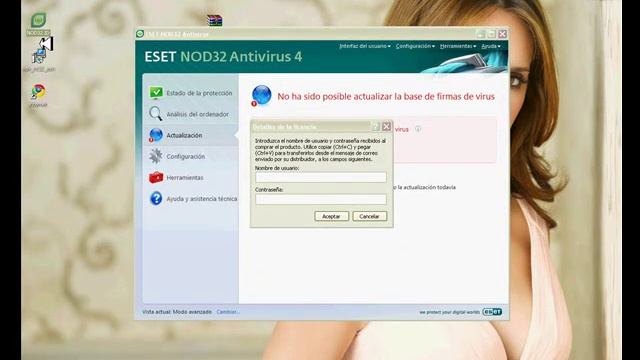This screenshot has width=640, height=360.
Task: Click the Cancelar button
Action: click(x=369, y=216)
